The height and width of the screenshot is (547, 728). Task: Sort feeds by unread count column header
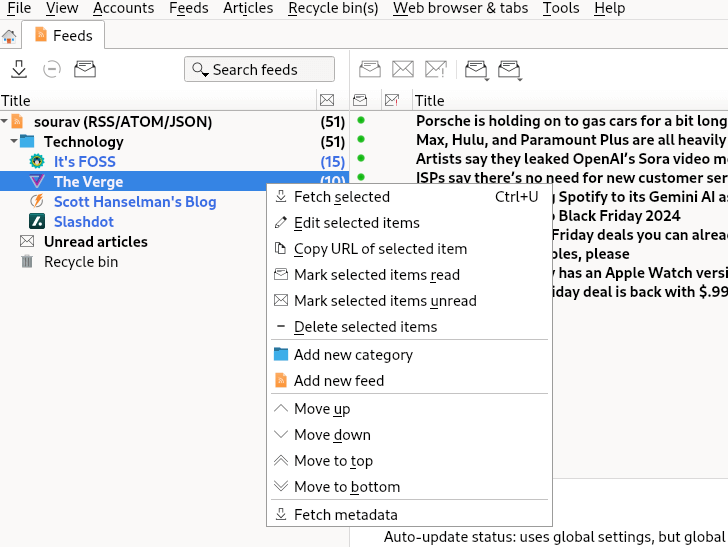[x=326, y=100]
